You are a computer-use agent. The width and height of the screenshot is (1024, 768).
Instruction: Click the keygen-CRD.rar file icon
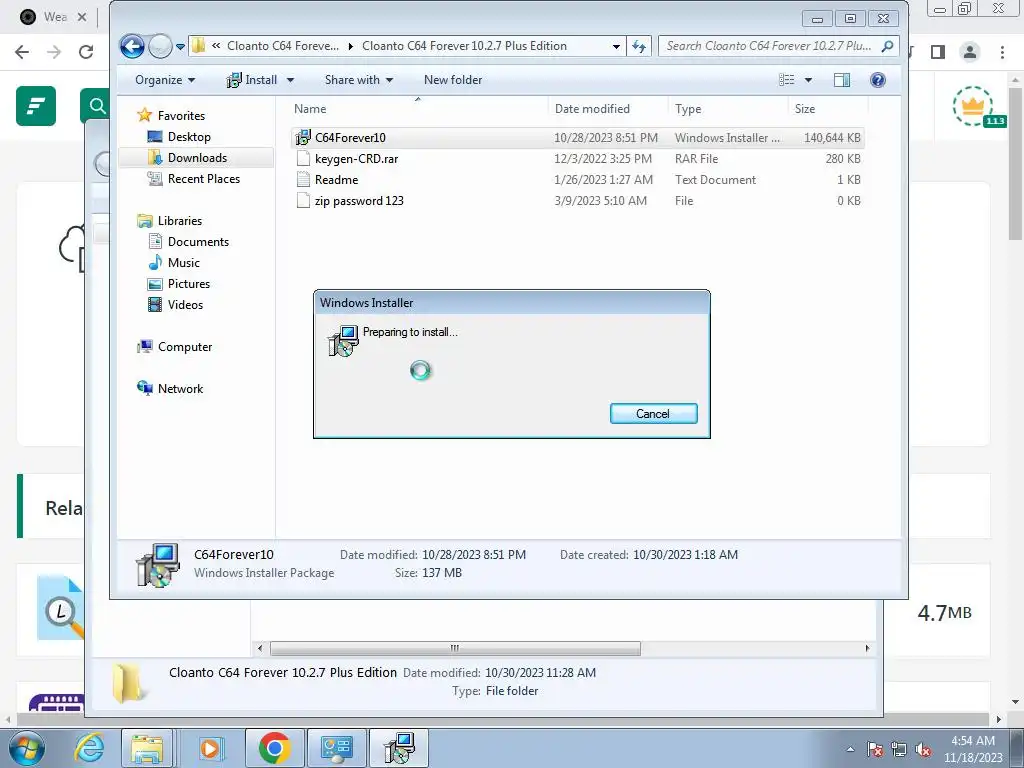click(x=303, y=159)
